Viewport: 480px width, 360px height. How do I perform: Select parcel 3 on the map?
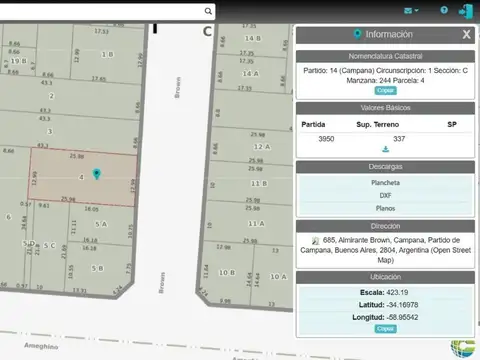(50, 131)
